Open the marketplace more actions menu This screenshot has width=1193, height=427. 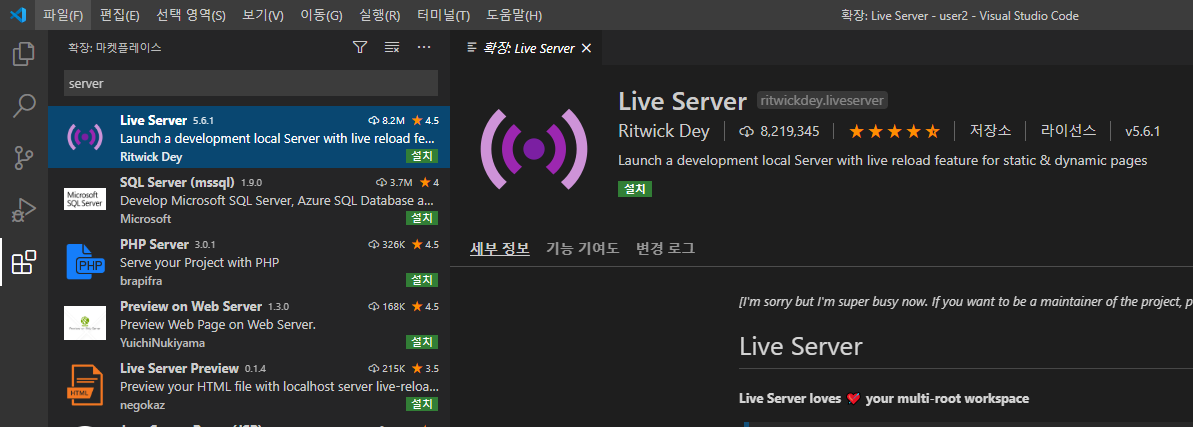point(425,47)
